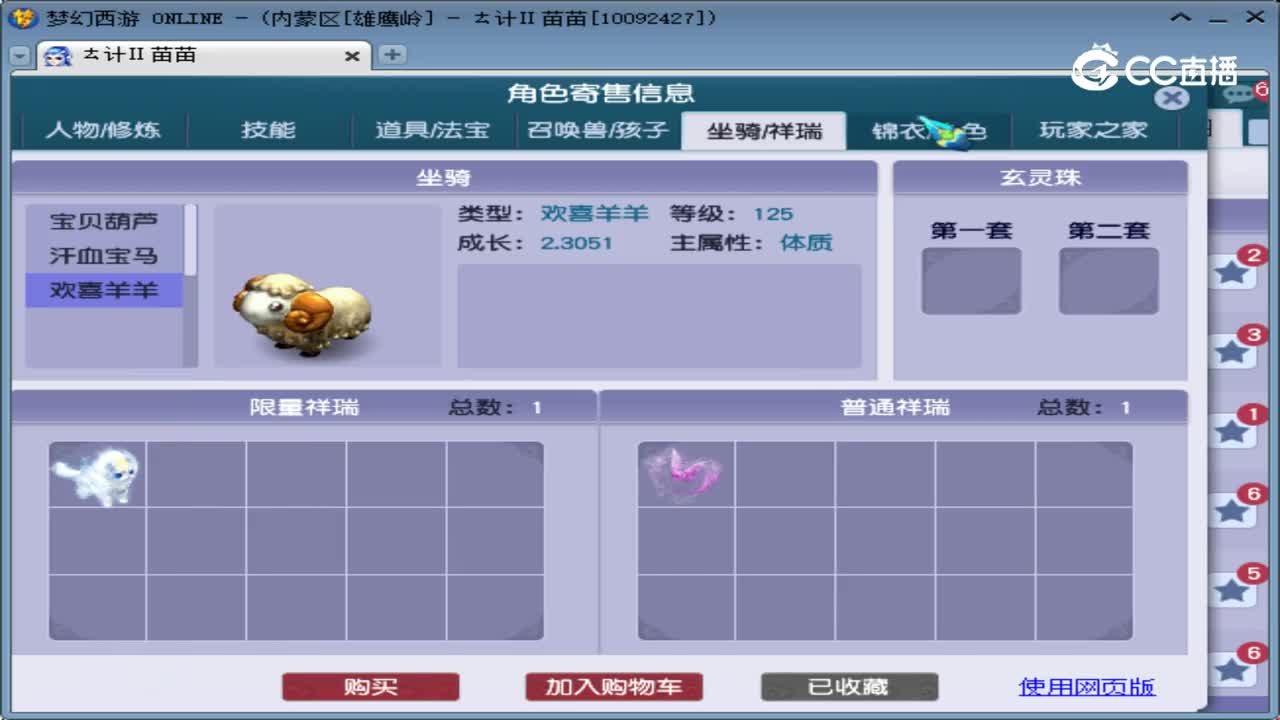Click the 玄灵珠 panel header
1280x720 pixels.
(1040, 178)
